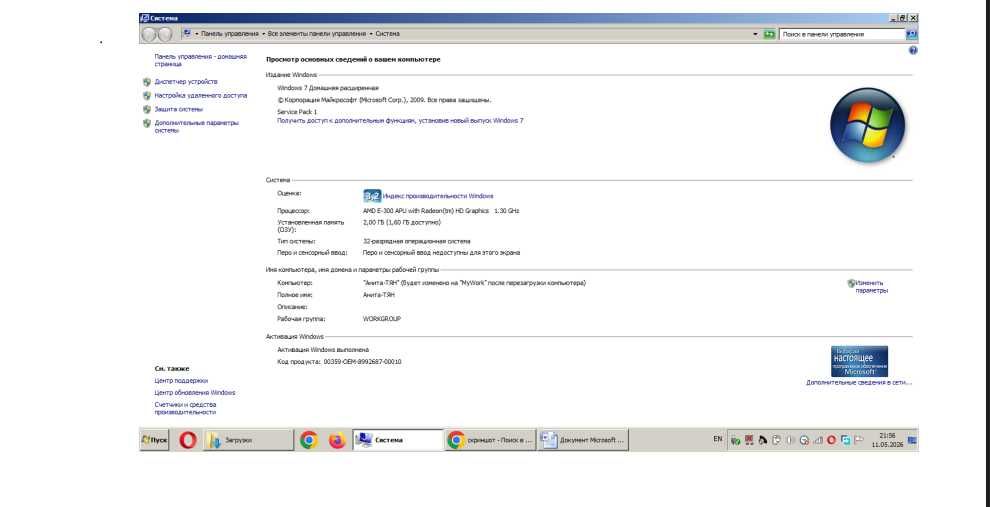Click the 2,00 ГБ installed memory value

pos(402,223)
